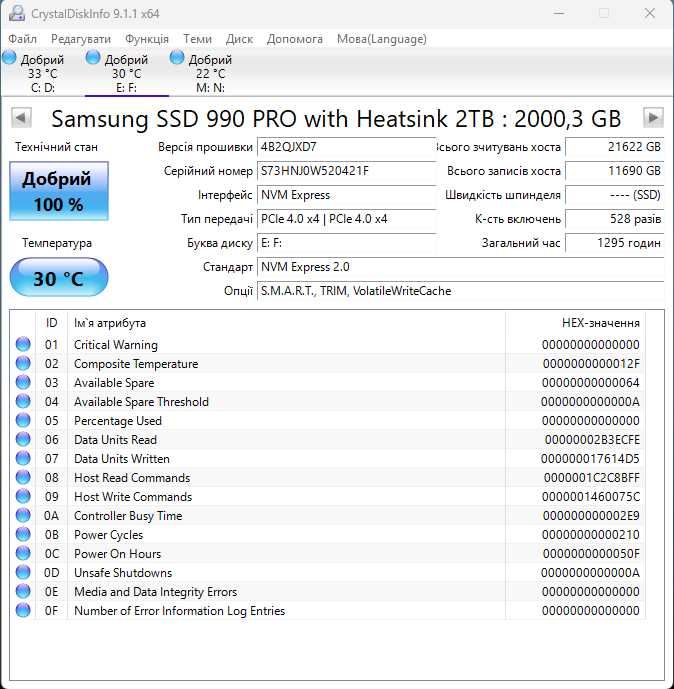Close the CrystalDiskInfo window
The width and height of the screenshot is (674, 689).
[649, 13]
